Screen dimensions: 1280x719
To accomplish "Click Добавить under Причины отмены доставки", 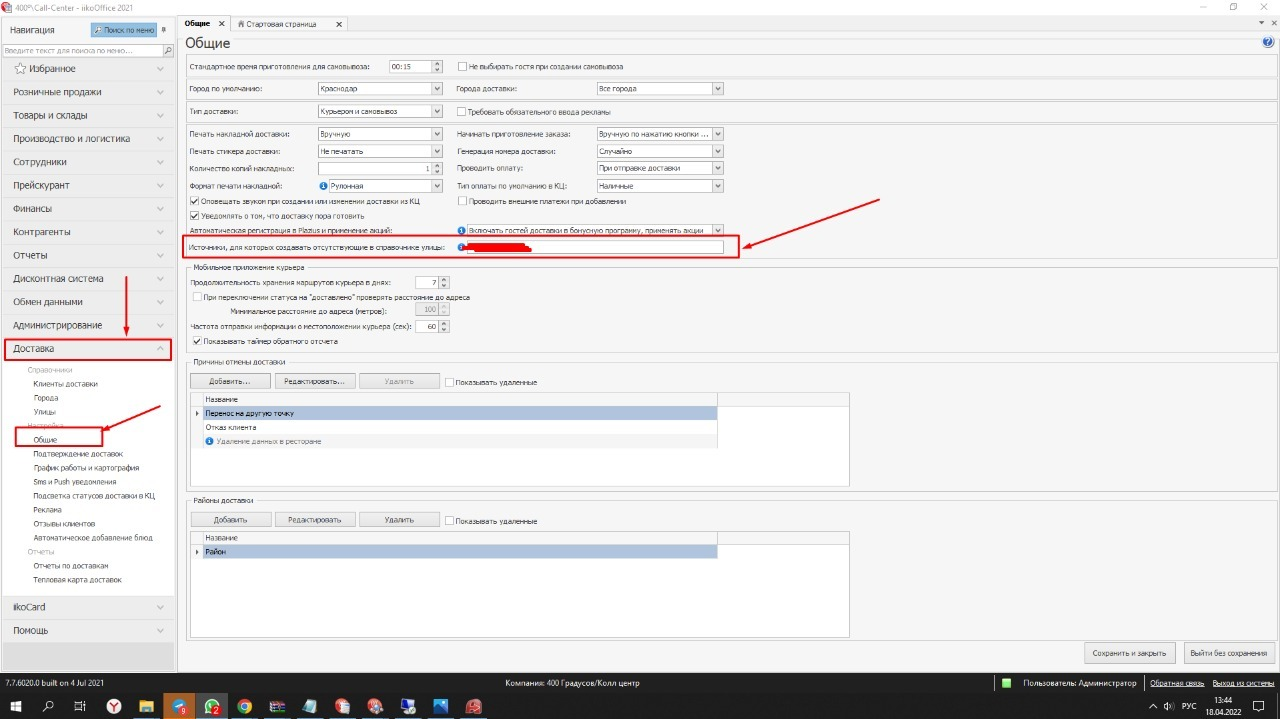I will click(x=230, y=382).
